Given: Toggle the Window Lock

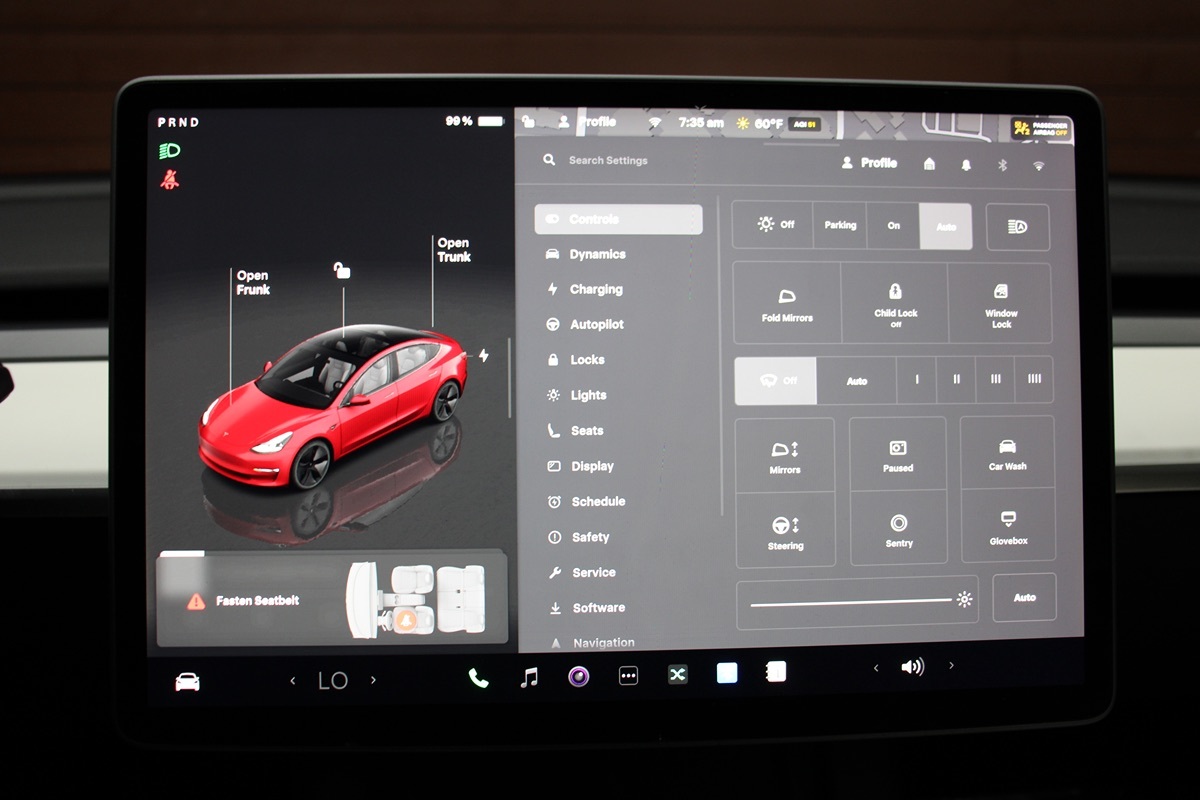Looking at the screenshot, I should point(1001,303).
